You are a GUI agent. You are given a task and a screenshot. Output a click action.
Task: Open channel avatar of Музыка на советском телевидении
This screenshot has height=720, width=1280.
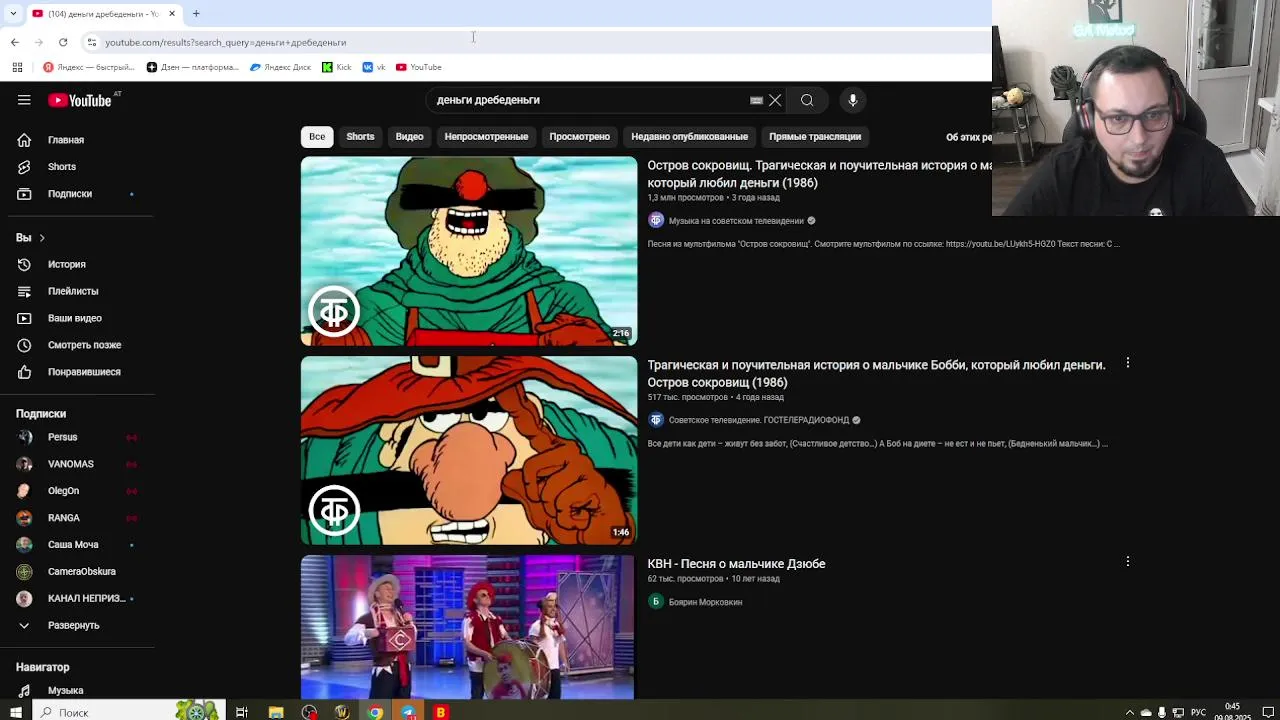pyautogui.click(x=656, y=220)
